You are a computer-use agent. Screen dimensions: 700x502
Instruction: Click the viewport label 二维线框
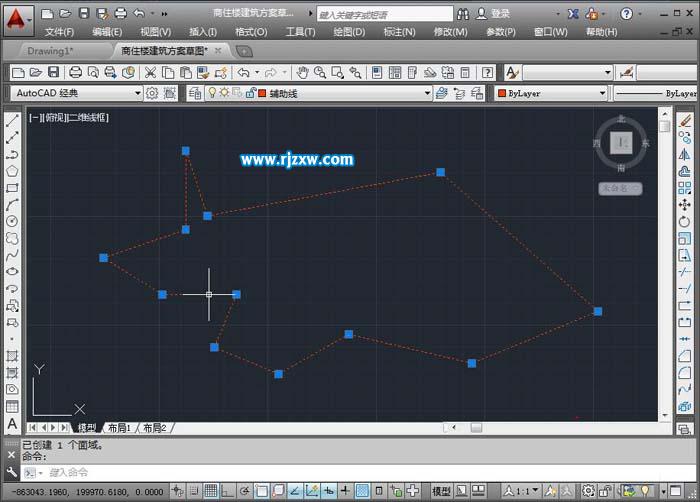click(x=88, y=117)
